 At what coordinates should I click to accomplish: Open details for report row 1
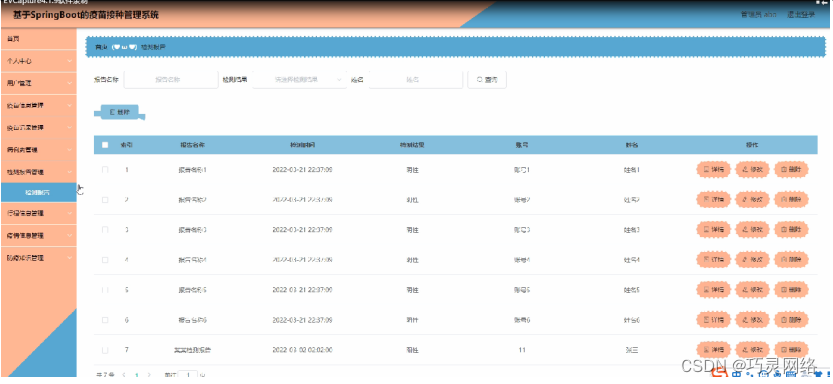(713, 169)
